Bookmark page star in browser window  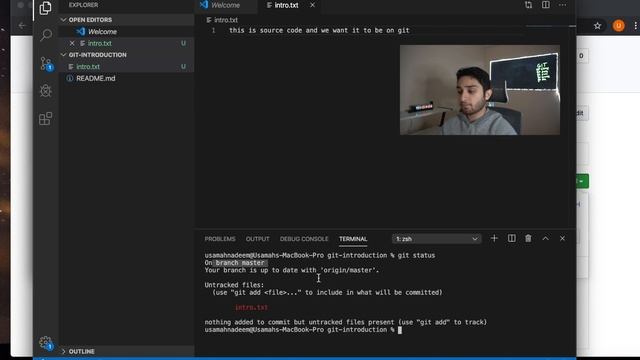click(x=598, y=26)
